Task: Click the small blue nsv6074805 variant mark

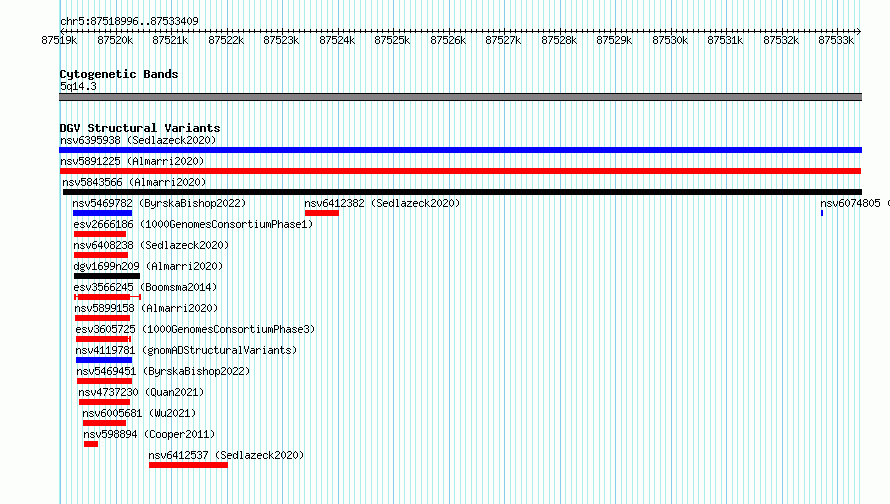Action: (x=822, y=213)
